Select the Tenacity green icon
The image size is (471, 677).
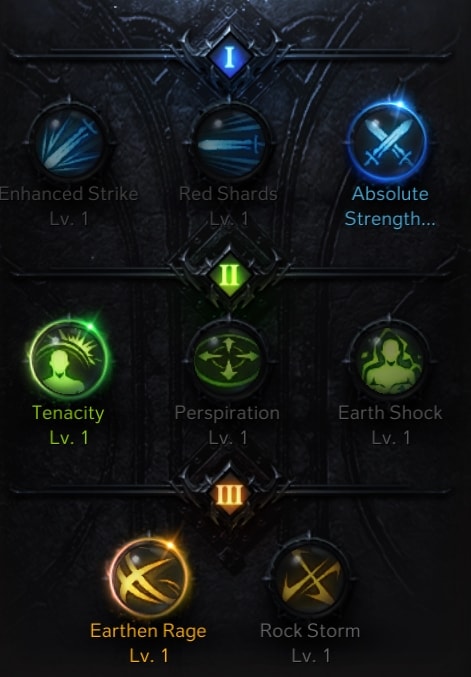pos(69,359)
